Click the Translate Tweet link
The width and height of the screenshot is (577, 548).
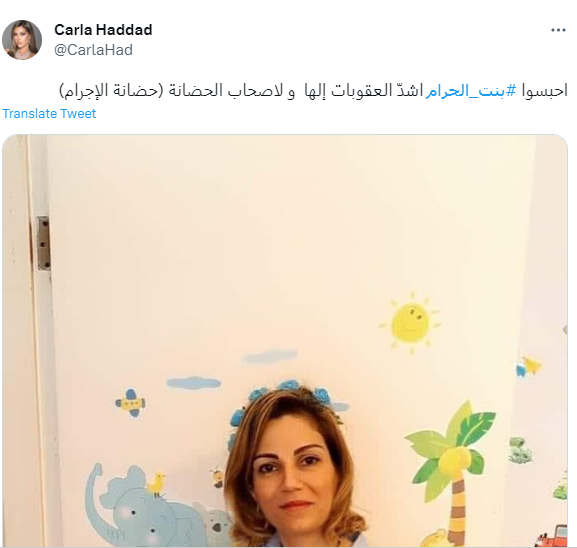pos(49,113)
